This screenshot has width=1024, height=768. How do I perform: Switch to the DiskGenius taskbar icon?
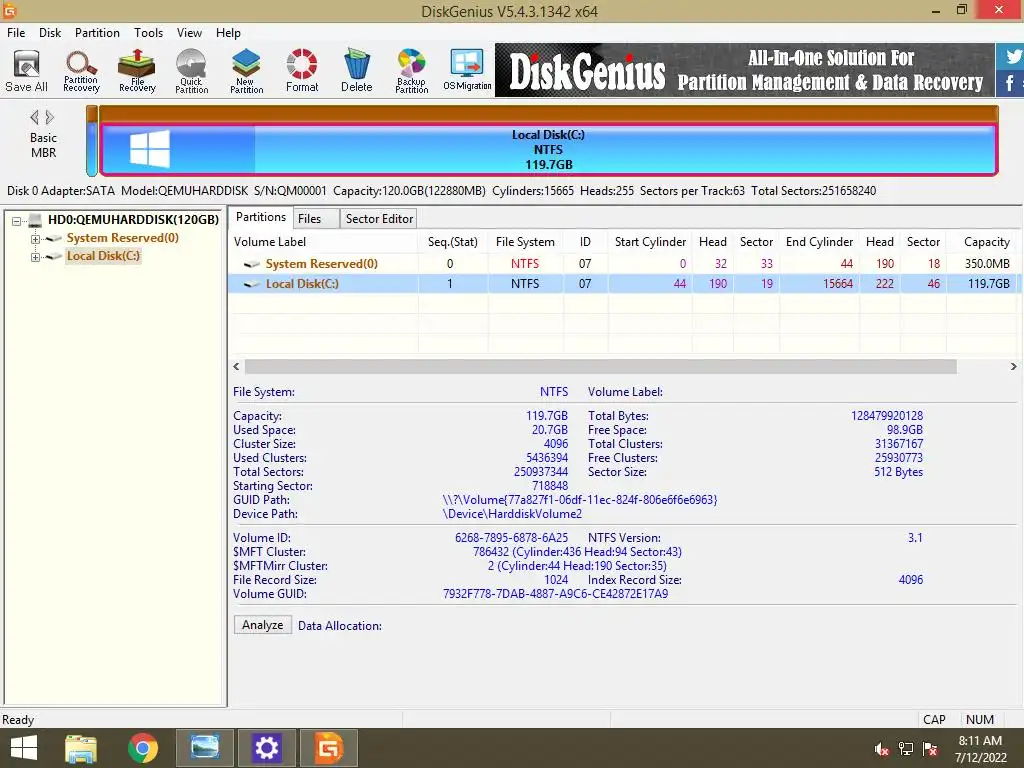click(328, 748)
